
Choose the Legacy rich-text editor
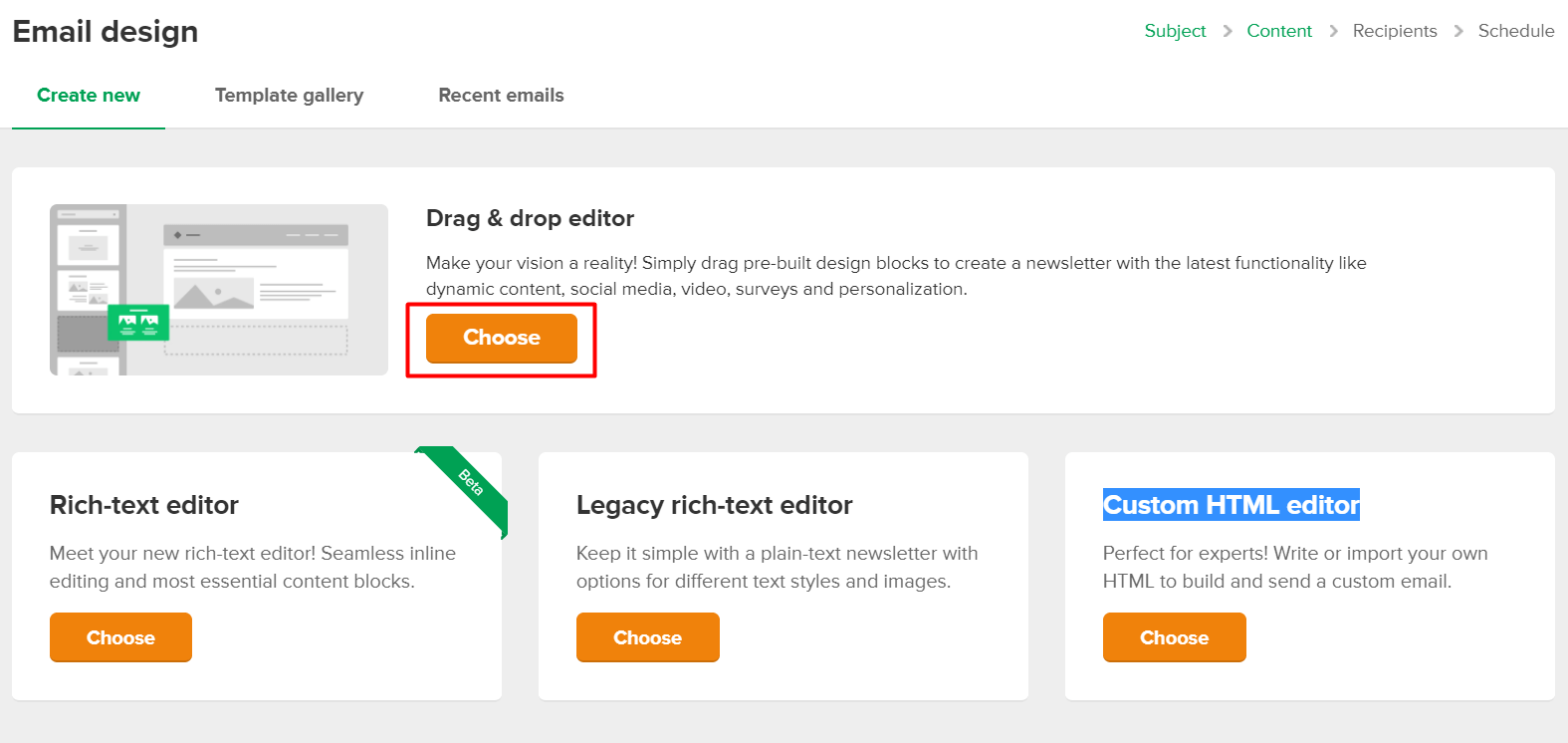click(647, 637)
